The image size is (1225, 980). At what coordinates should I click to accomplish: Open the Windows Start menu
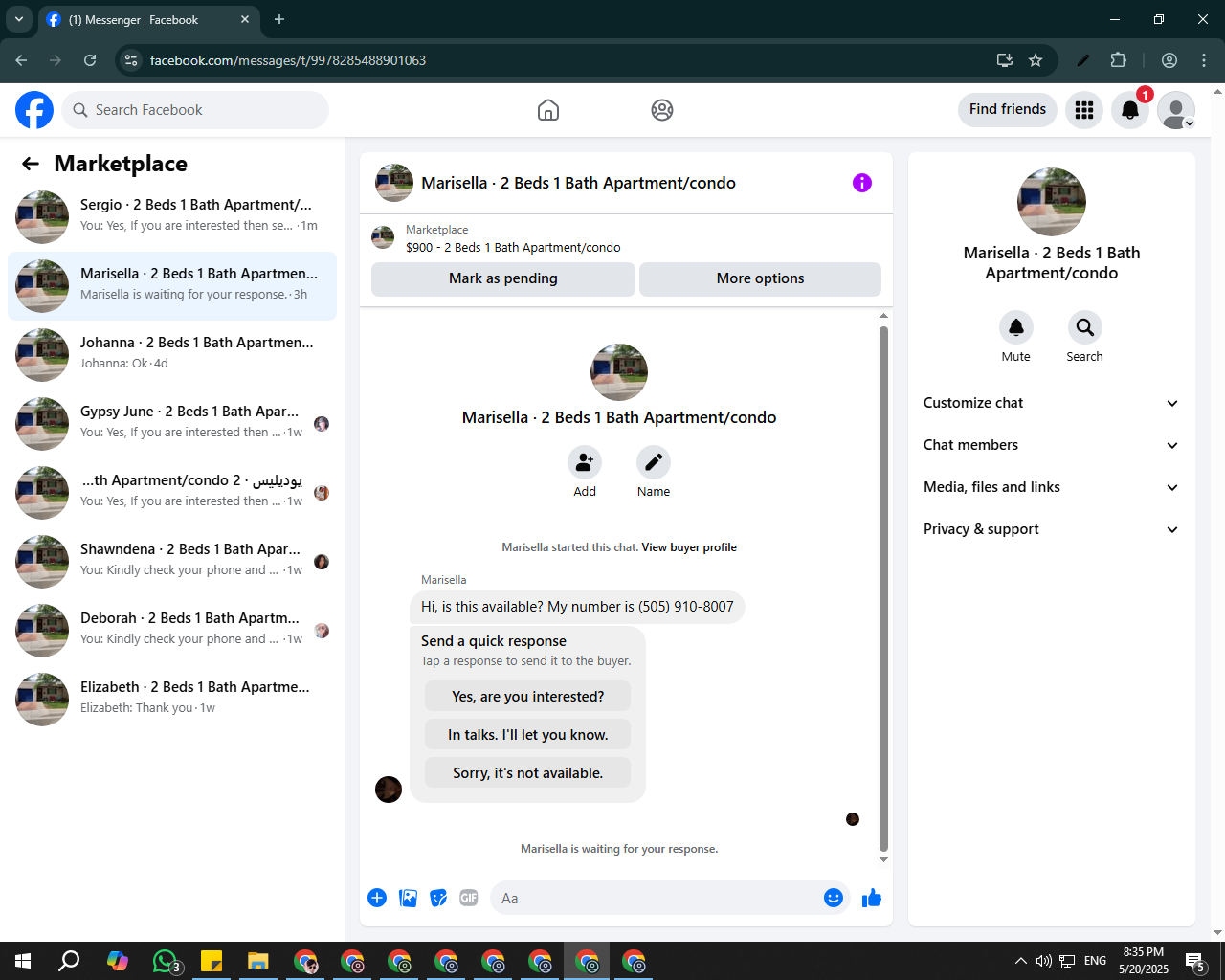click(x=23, y=961)
